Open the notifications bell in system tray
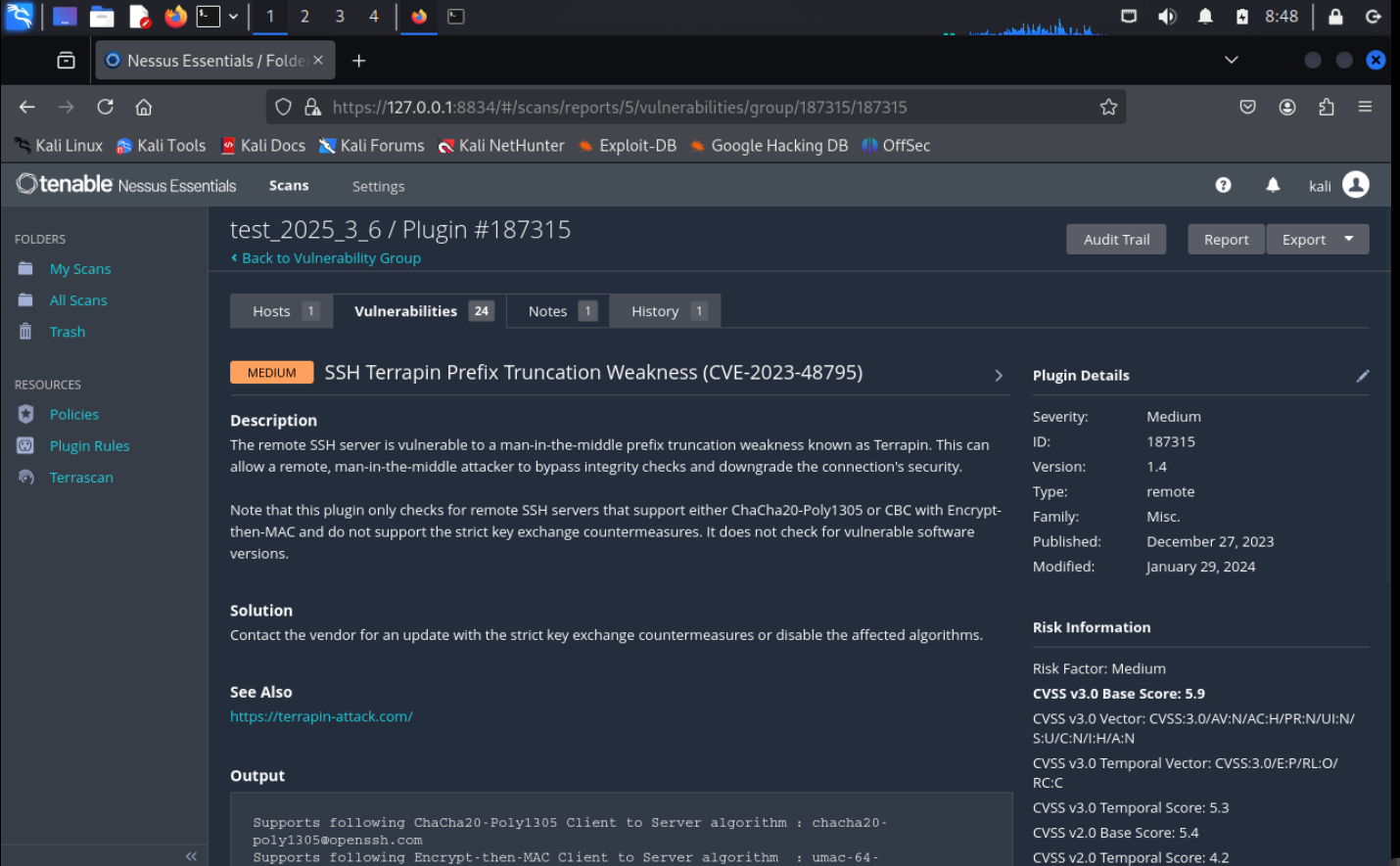 pos(1205,17)
